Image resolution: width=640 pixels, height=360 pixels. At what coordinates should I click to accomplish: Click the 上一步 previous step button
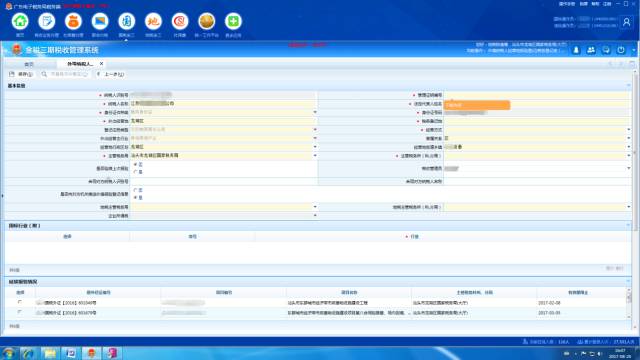(110, 74)
